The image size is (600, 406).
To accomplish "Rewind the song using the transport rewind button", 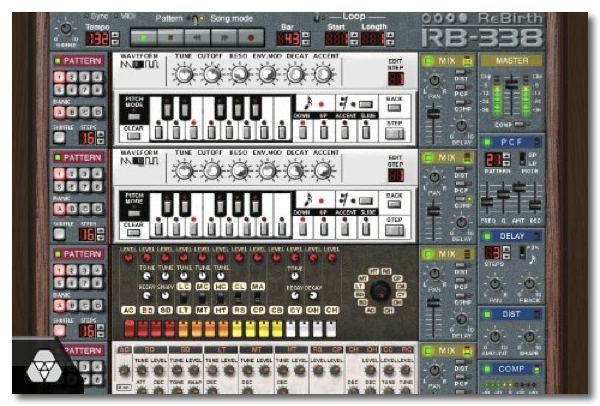I will (x=197, y=38).
